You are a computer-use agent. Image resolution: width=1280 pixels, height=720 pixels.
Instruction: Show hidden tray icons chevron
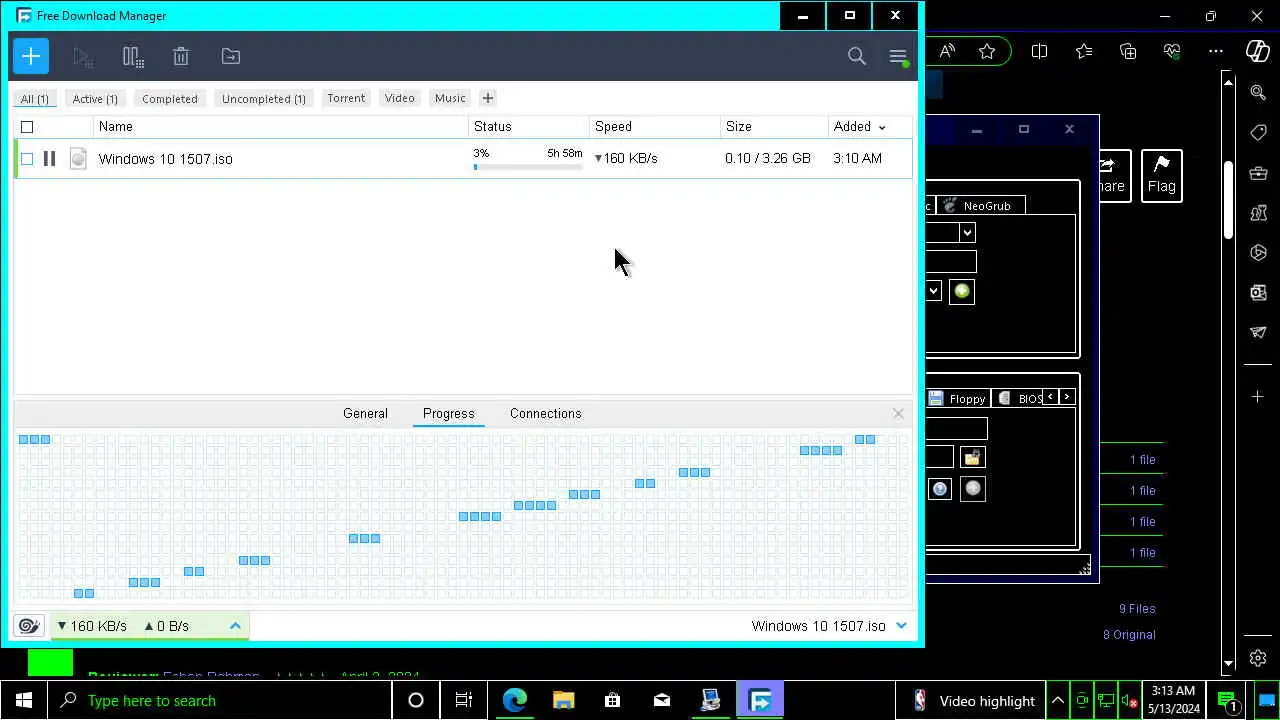click(1057, 700)
